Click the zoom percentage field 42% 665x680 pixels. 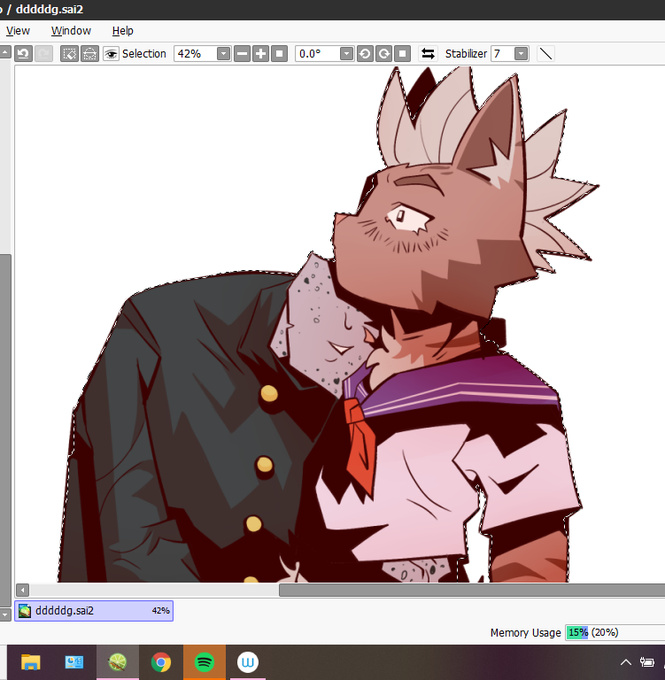coord(195,54)
